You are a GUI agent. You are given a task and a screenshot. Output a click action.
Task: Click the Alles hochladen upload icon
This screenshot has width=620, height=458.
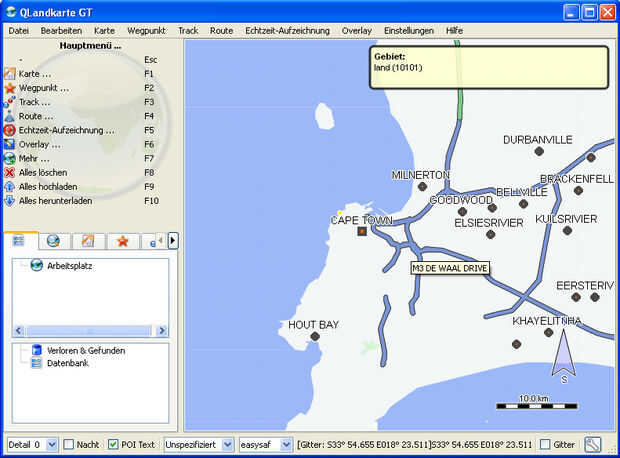[x=9, y=187]
